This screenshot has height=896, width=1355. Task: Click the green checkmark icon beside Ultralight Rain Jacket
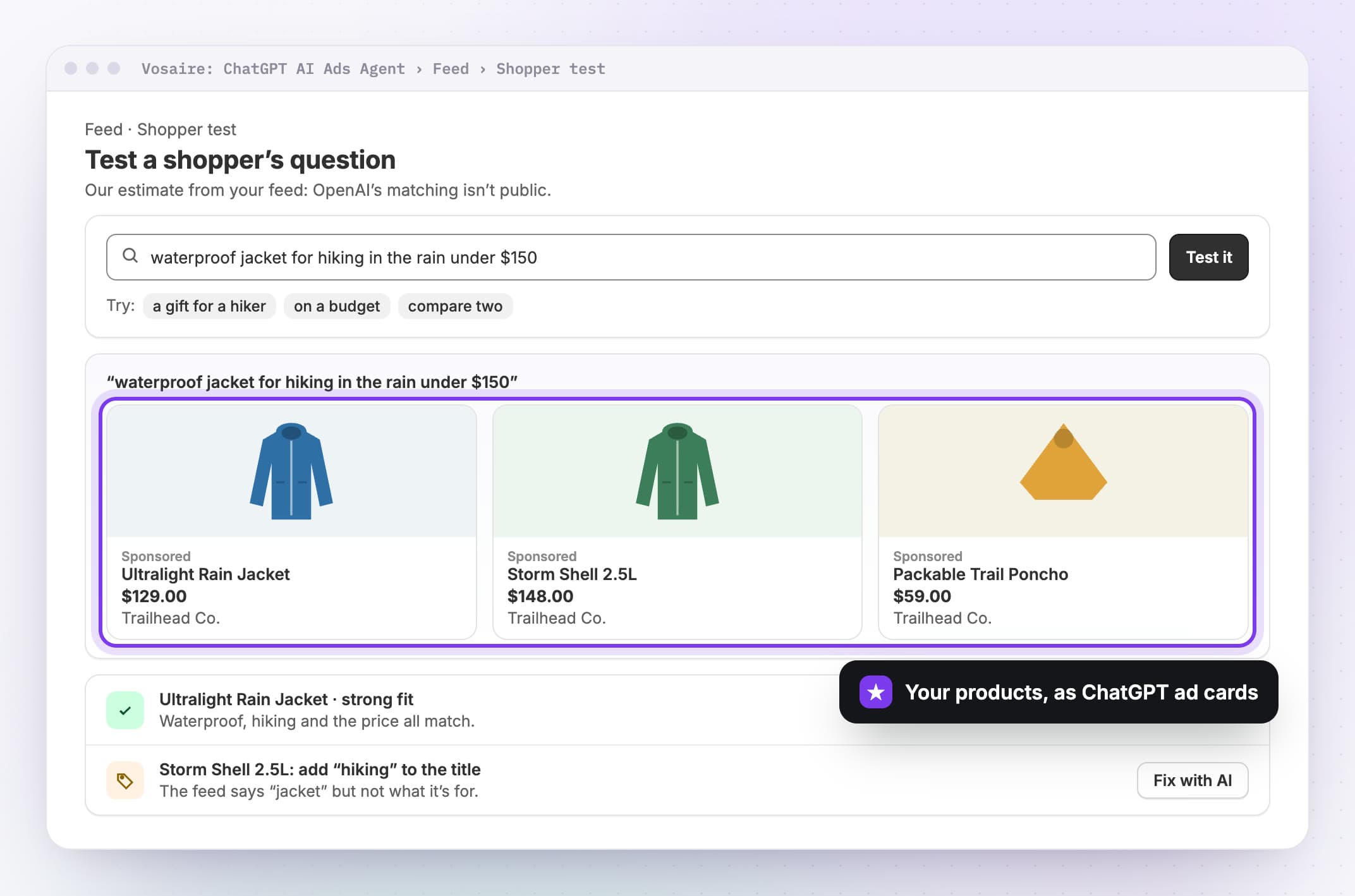pos(125,710)
